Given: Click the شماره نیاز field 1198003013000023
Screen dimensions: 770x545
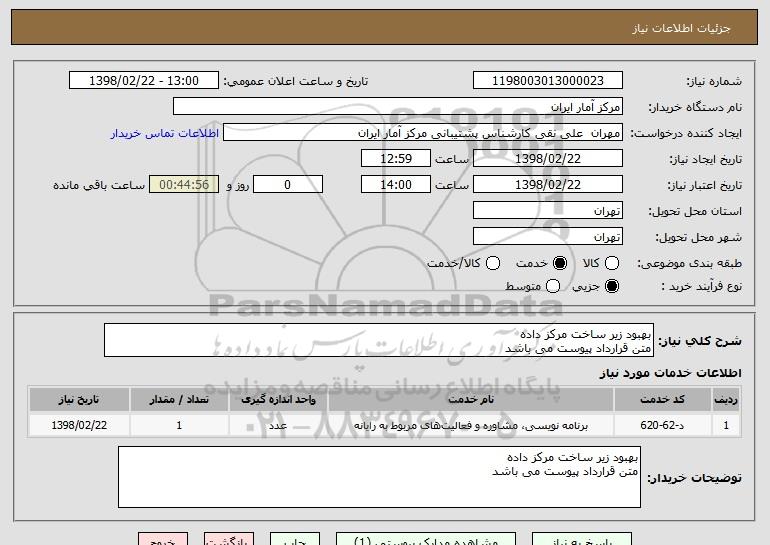Looking at the screenshot, I should pos(548,81).
